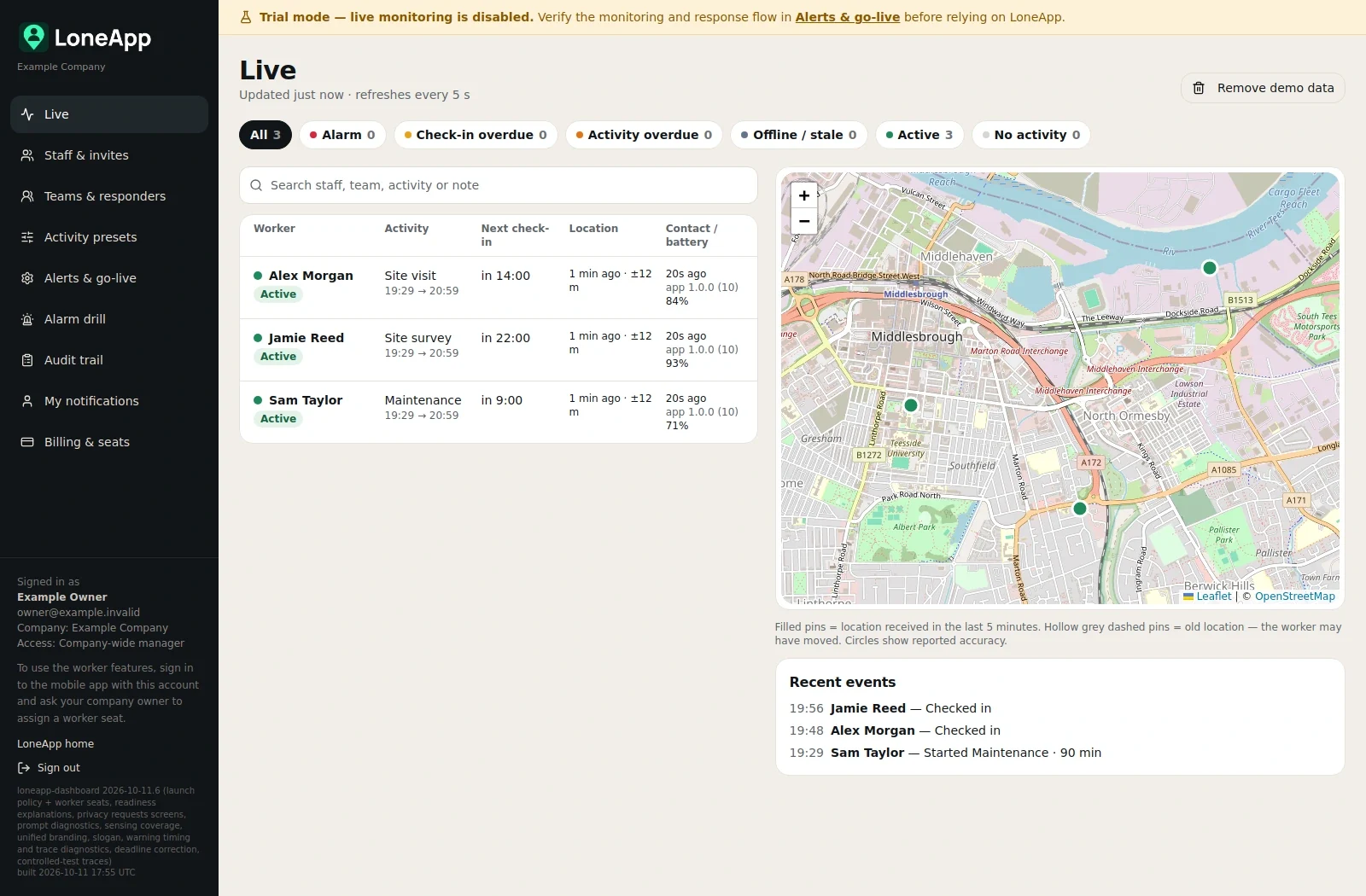Viewport: 1366px width, 896px height.
Task: Click the Staff & invites people icon
Action: (27, 155)
